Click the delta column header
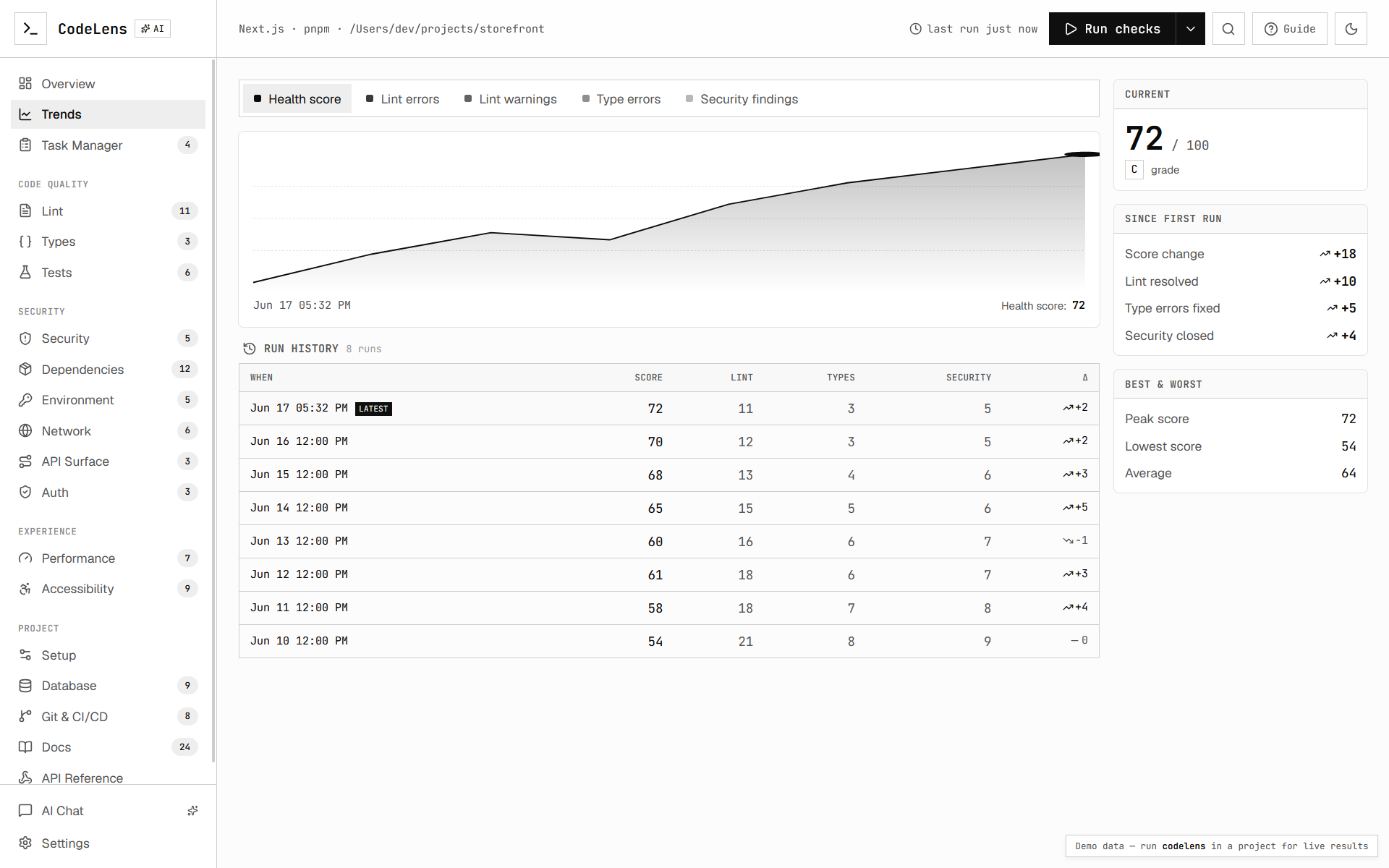This screenshot has height=868, width=1389. [1084, 378]
